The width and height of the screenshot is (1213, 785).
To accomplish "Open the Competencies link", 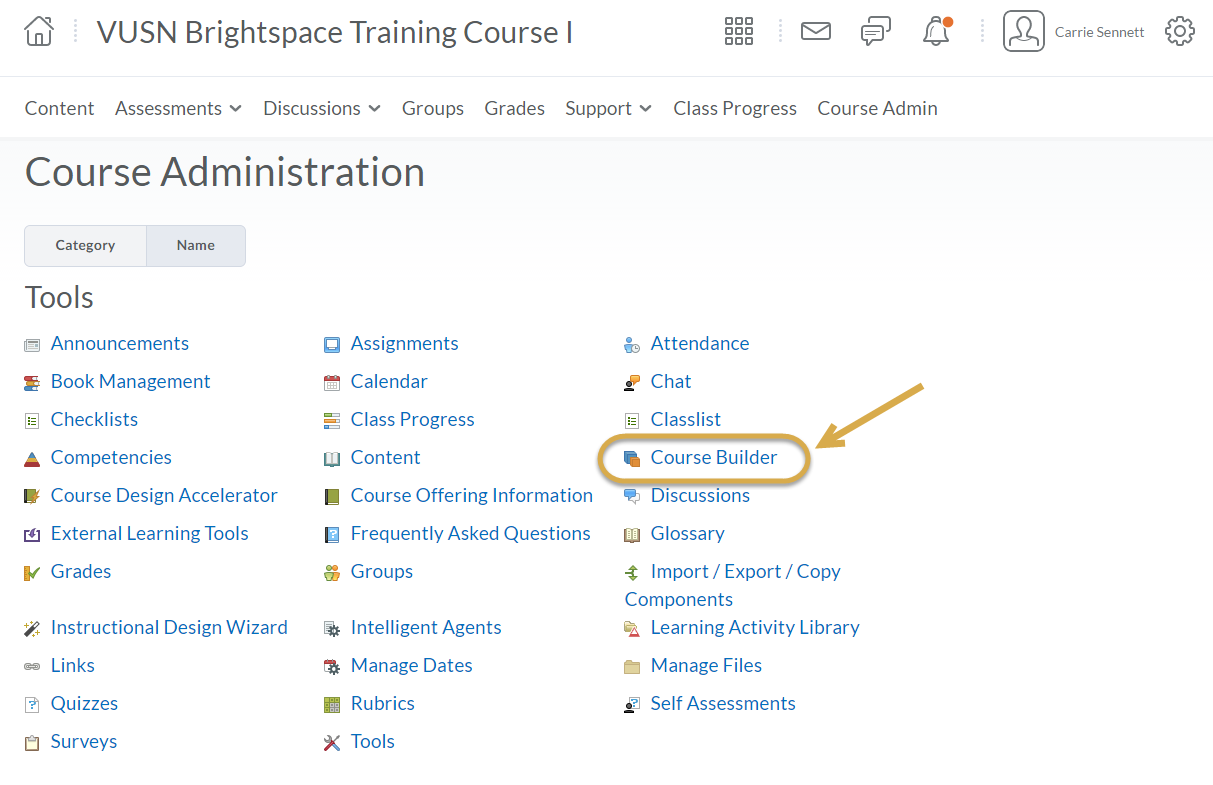I will [111, 457].
